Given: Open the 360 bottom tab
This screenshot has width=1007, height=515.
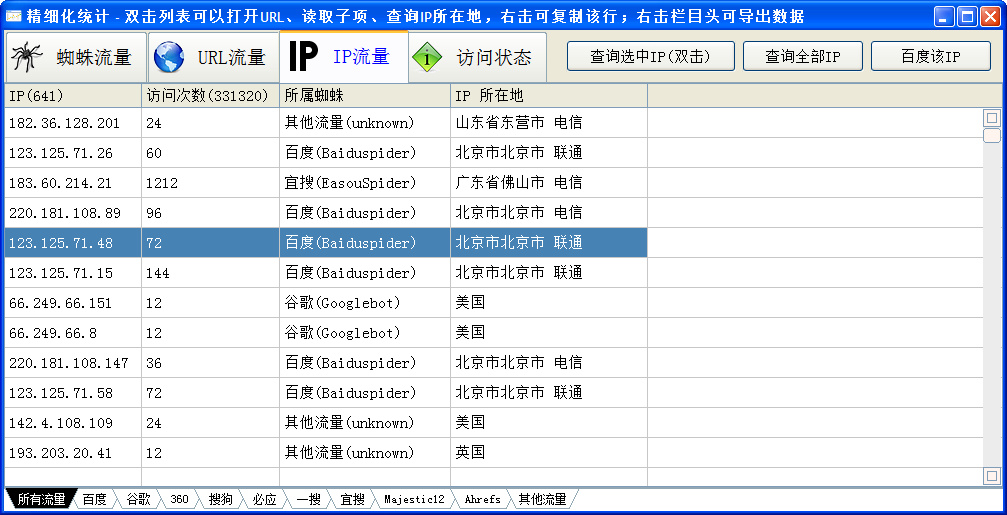Looking at the screenshot, I should click(x=180, y=499).
